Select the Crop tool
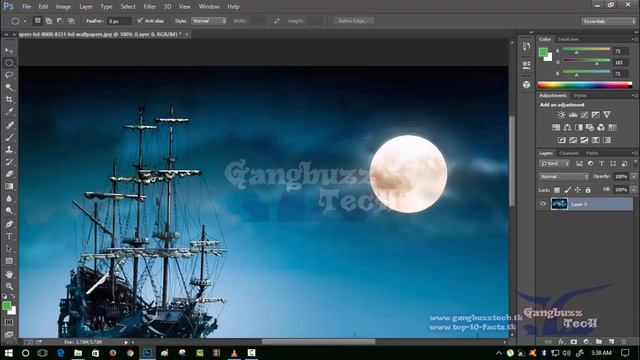The height and width of the screenshot is (360, 640). coord(9,99)
